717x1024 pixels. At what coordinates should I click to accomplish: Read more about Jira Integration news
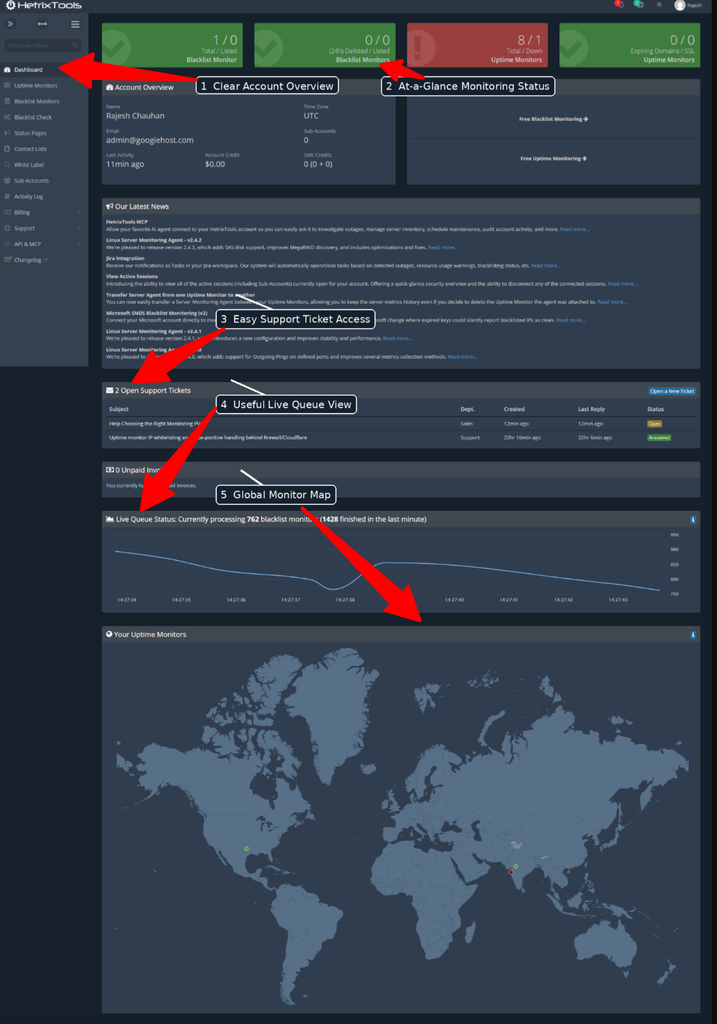(546, 266)
